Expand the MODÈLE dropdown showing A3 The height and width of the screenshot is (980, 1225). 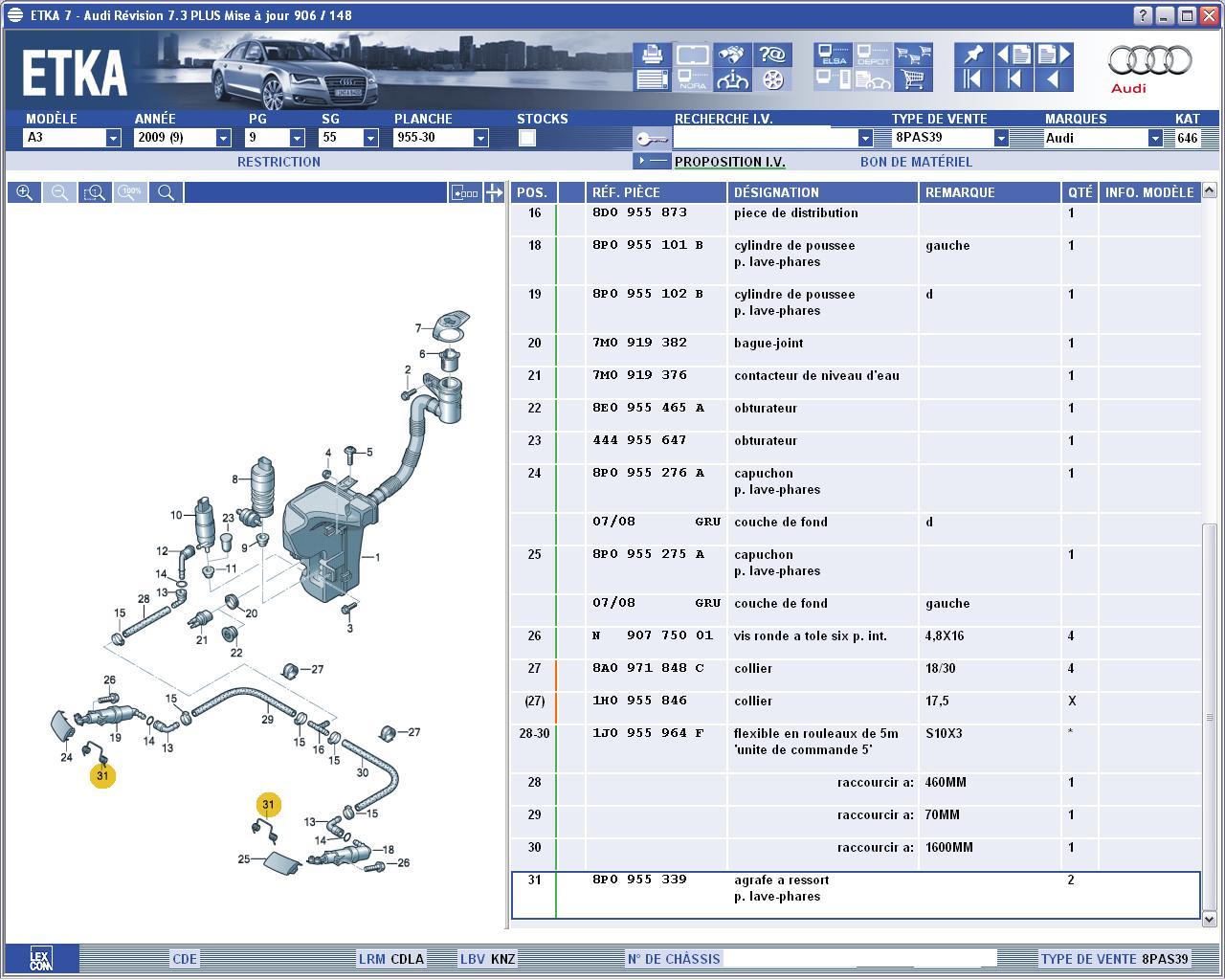point(113,138)
